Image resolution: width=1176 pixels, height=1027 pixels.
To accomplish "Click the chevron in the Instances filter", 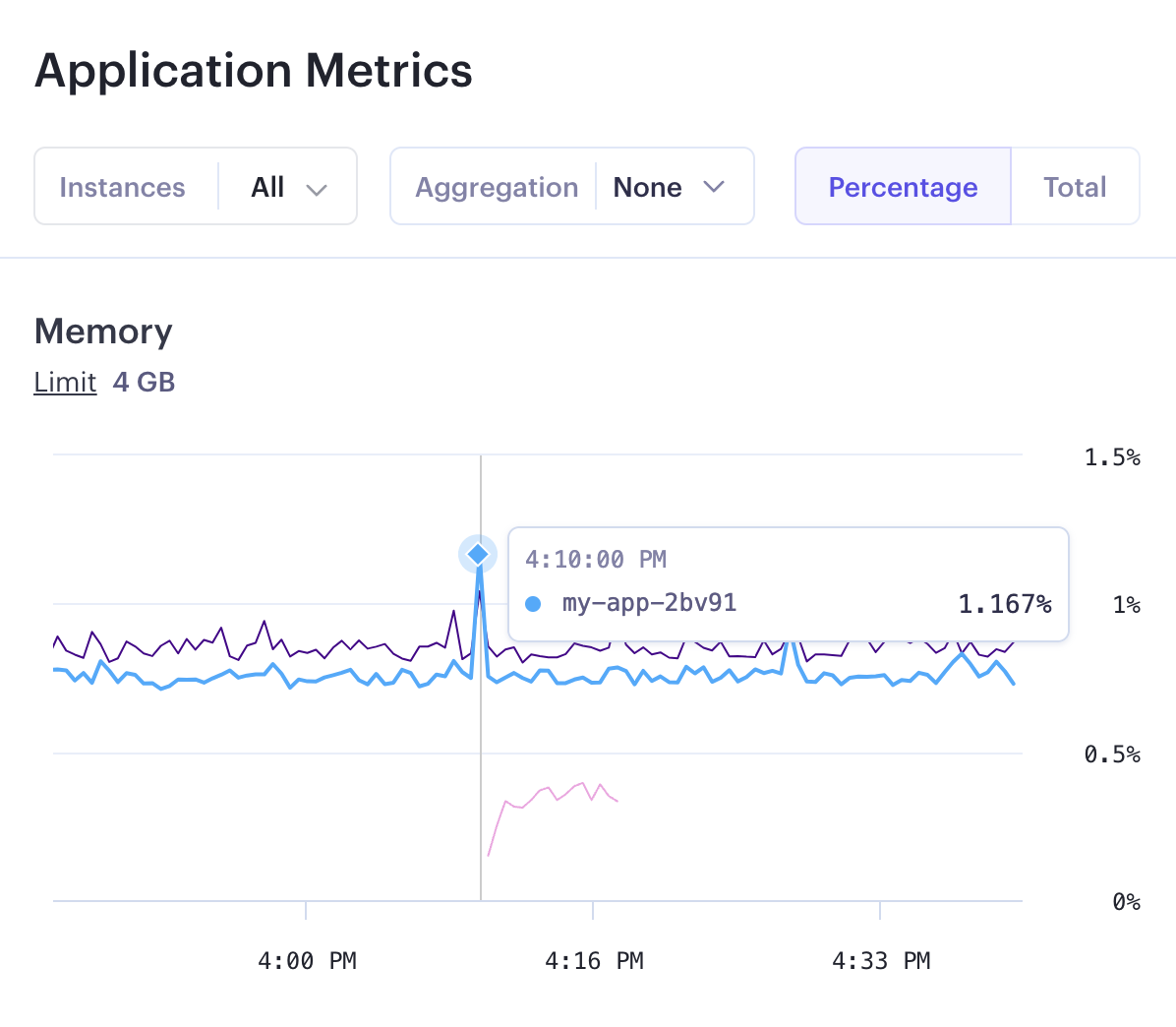I will [x=318, y=187].
